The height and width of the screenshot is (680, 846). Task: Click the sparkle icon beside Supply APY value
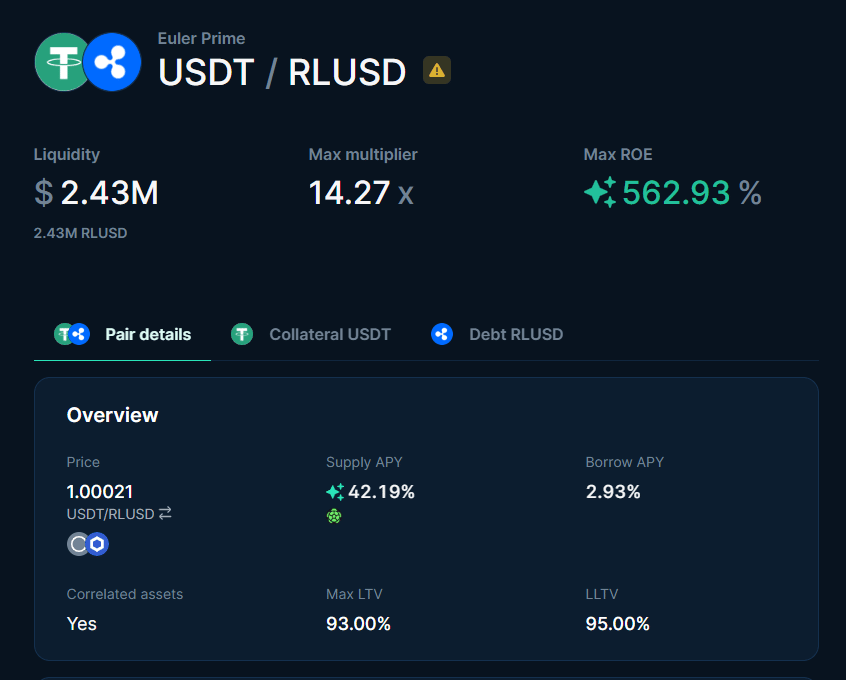point(335,492)
